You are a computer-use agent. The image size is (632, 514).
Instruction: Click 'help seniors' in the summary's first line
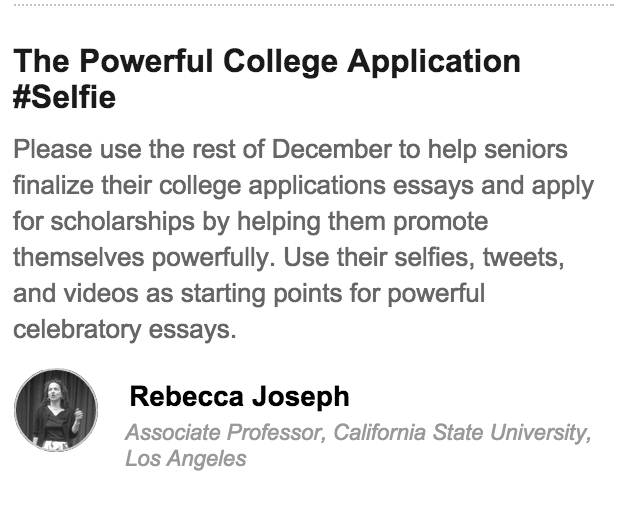pos(497,150)
